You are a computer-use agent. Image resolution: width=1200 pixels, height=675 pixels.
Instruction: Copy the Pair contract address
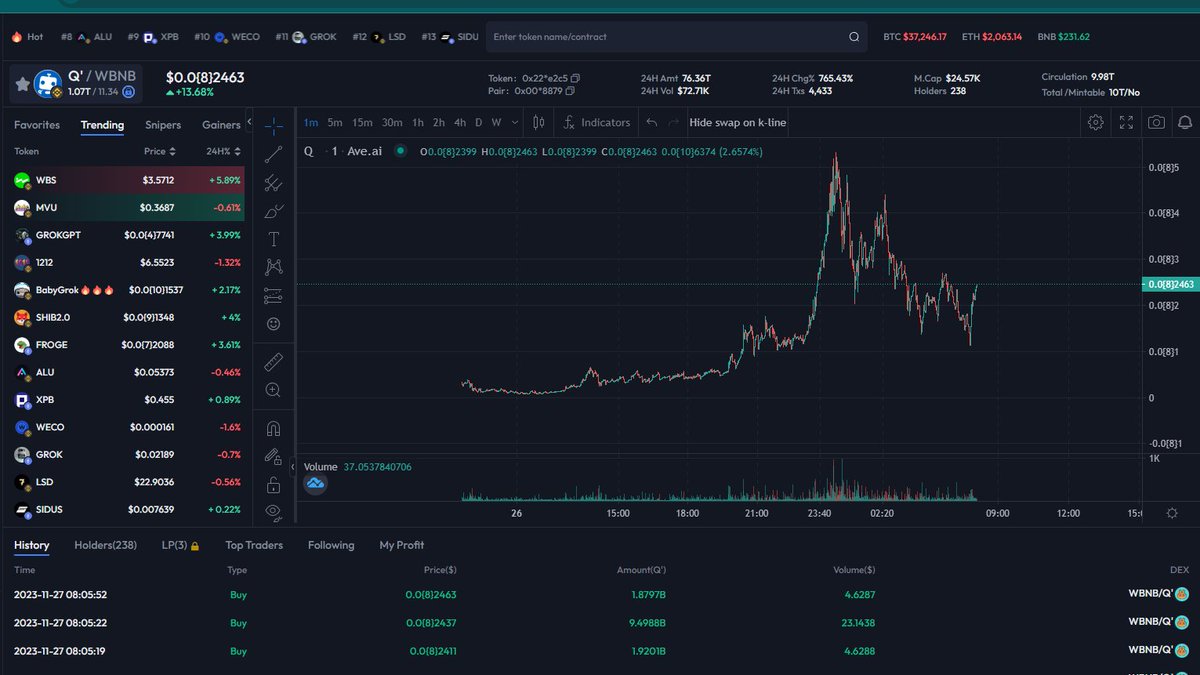[570, 91]
